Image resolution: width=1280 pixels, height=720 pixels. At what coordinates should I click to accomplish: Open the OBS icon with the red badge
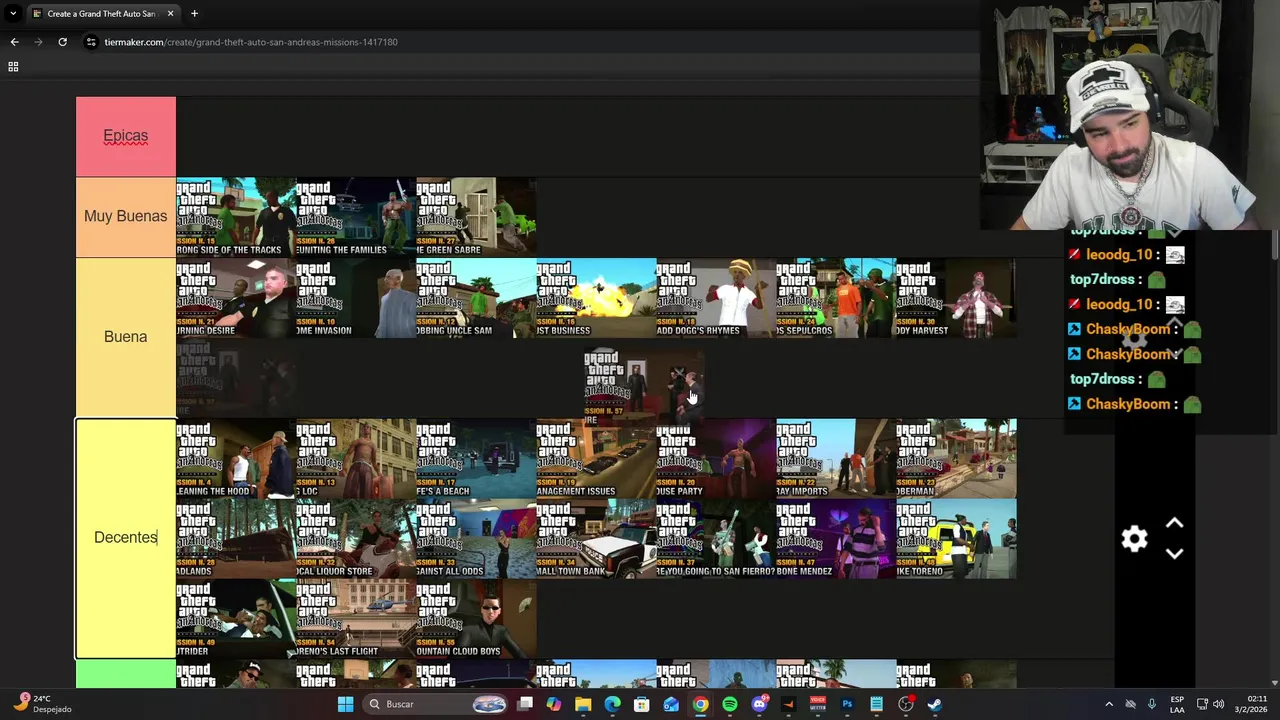pyautogui.click(x=906, y=704)
